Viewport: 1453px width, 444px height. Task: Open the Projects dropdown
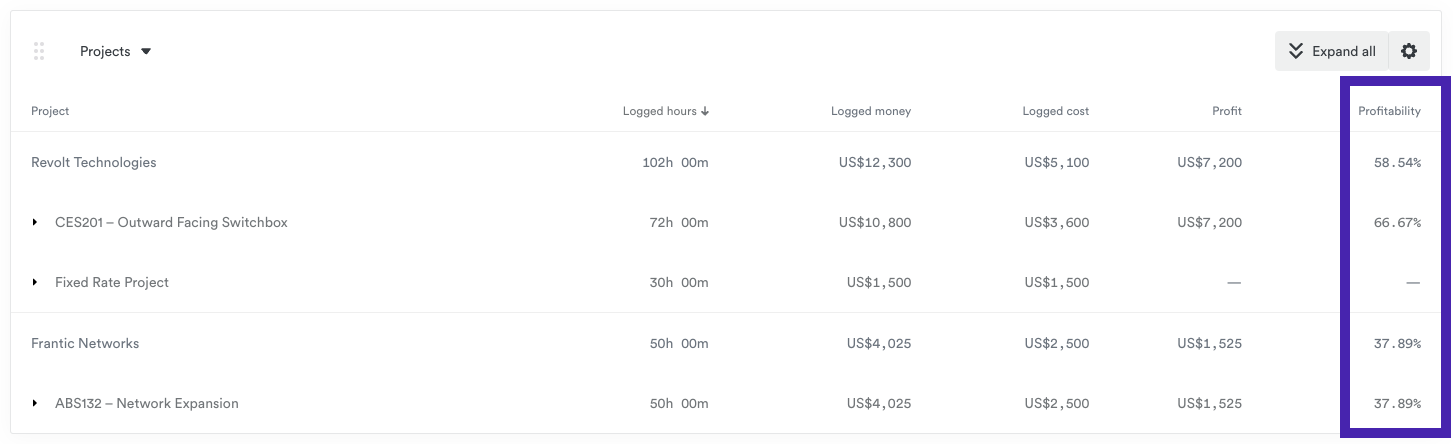click(x=115, y=51)
